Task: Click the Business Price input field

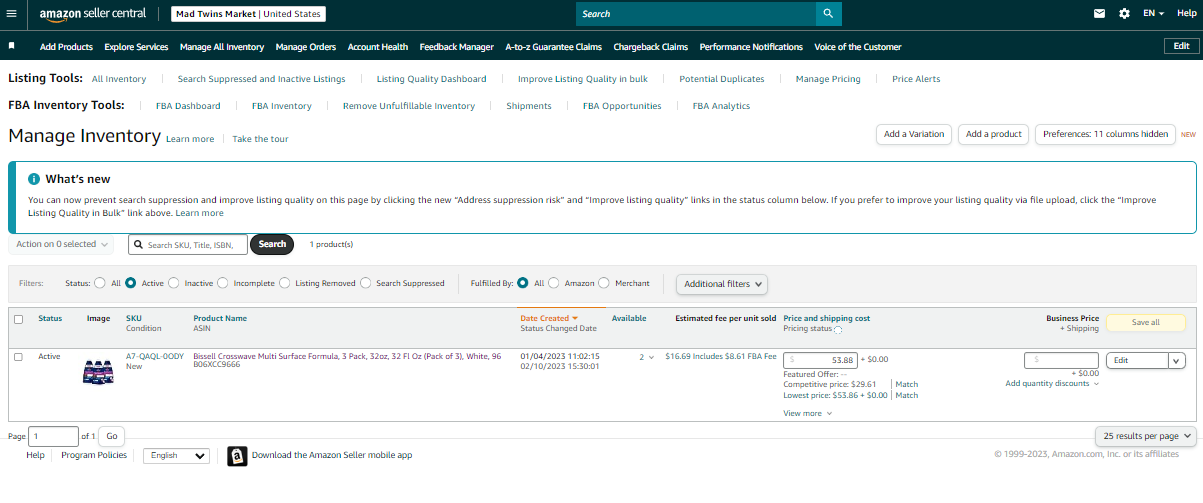Action: 1061,360
